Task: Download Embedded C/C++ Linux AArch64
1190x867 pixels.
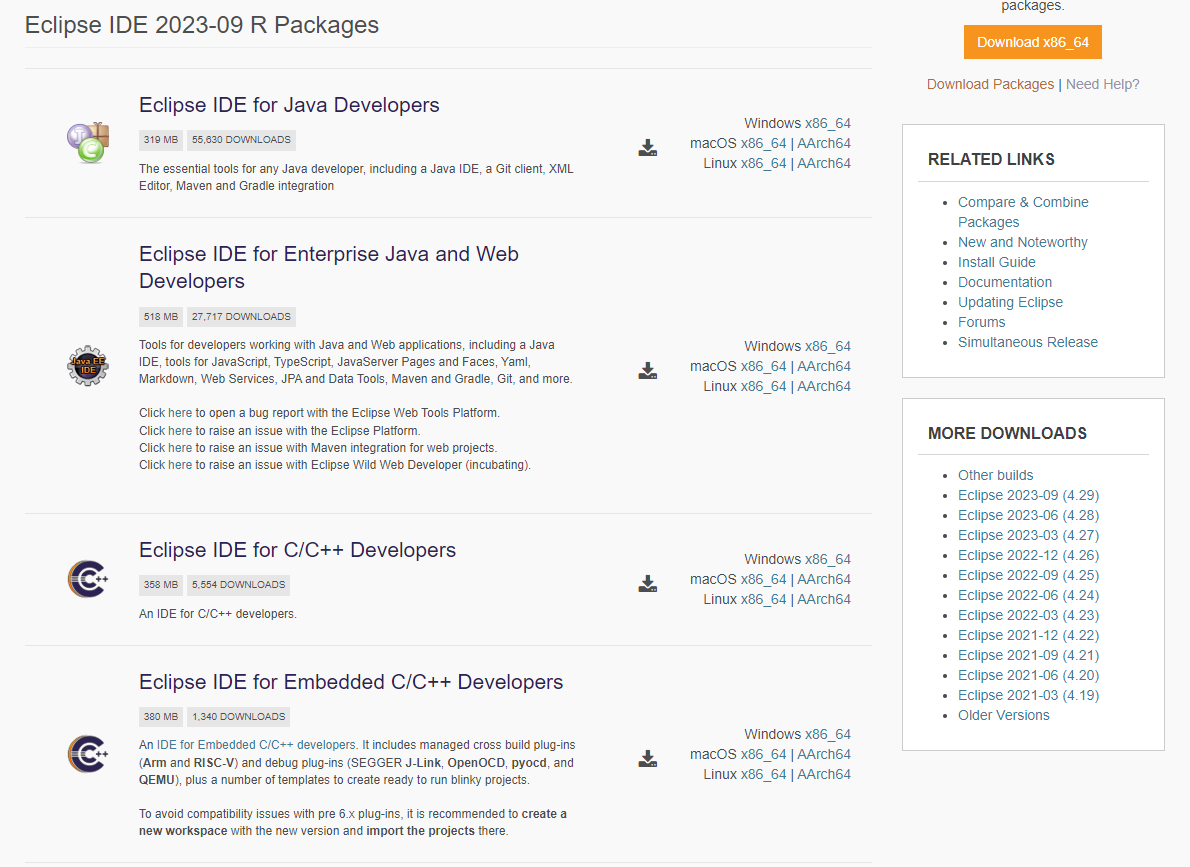Action: click(x=823, y=774)
